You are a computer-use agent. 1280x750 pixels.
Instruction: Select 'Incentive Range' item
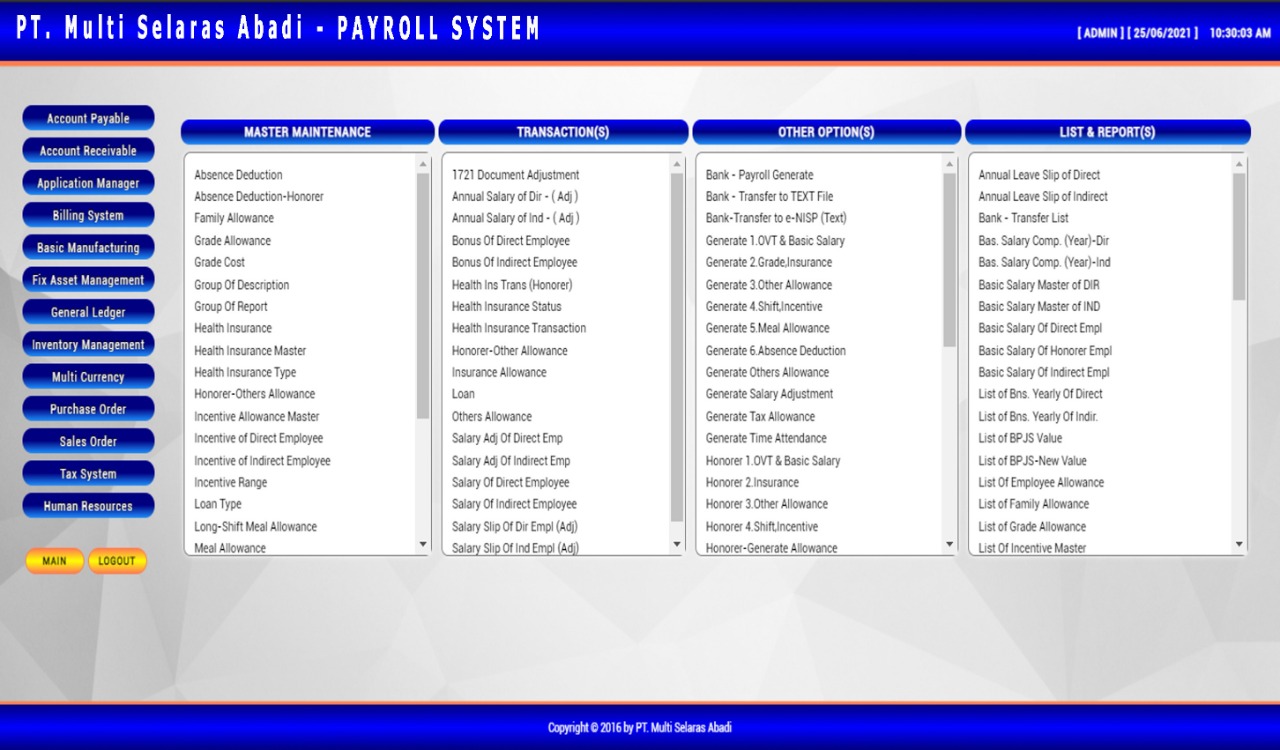(231, 482)
